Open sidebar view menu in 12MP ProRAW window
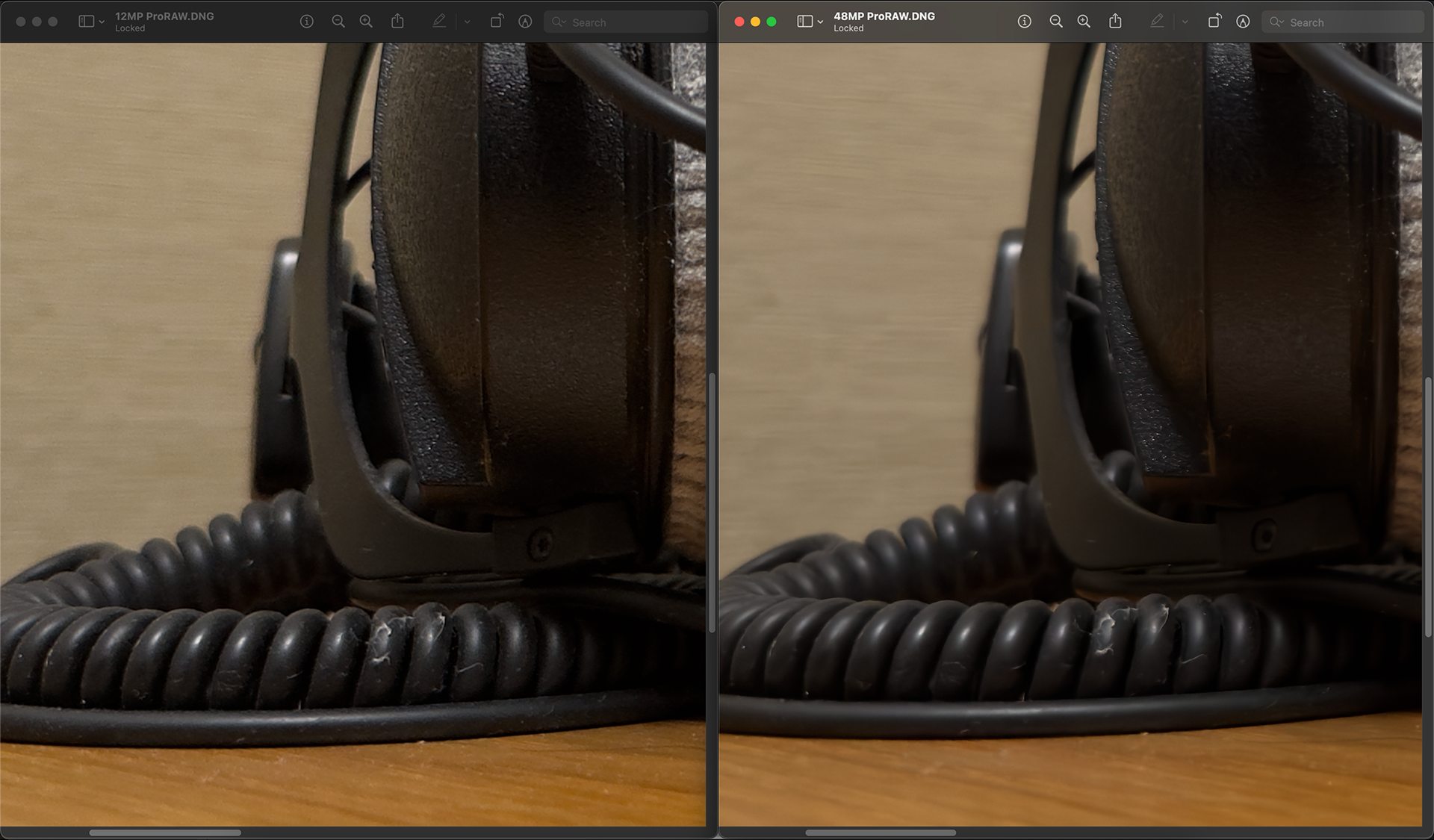Image resolution: width=1434 pixels, height=840 pixels. point(87,22)
